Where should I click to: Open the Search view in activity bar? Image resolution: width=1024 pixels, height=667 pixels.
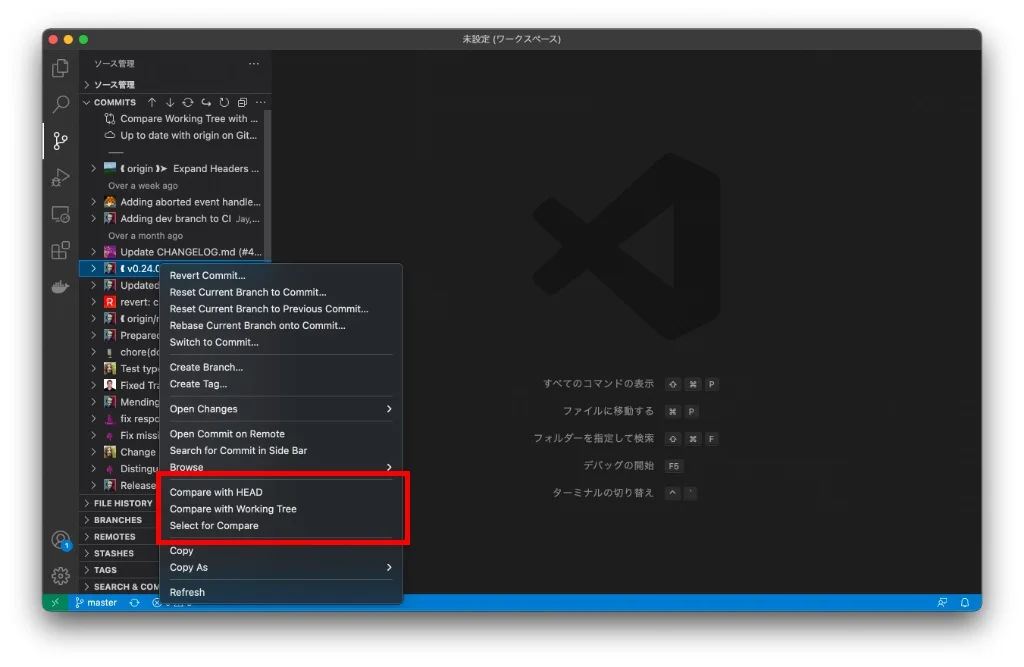[61, 105]
